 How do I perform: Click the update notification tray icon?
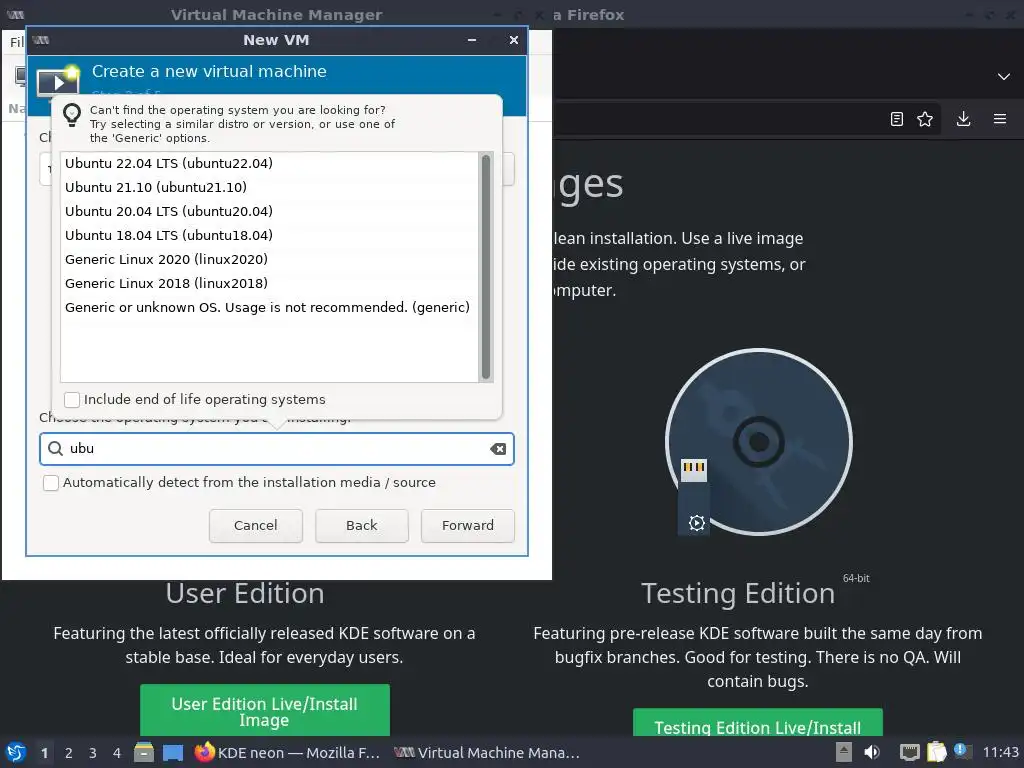point(961,752)
